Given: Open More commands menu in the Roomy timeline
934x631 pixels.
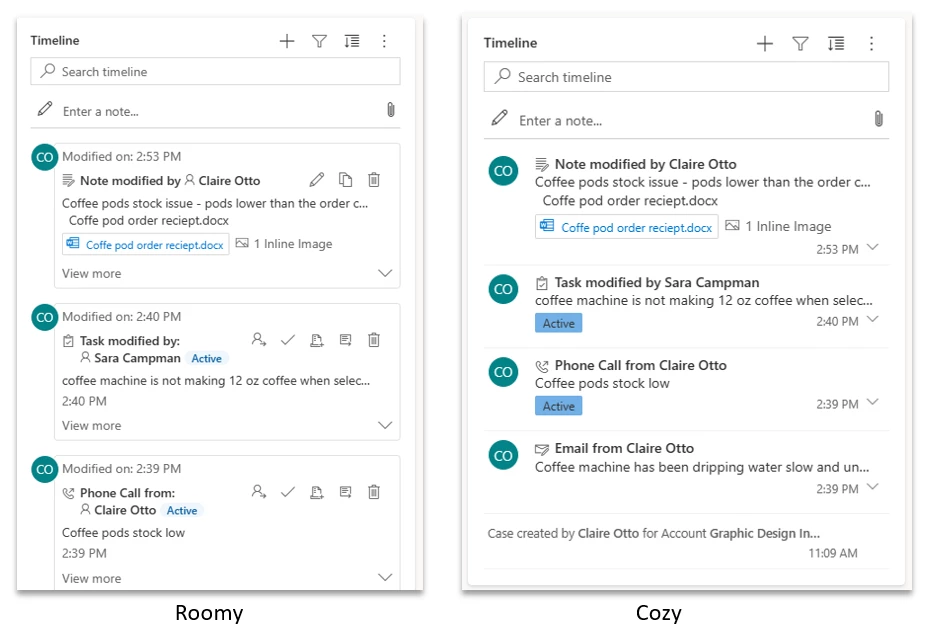Looking at the screenshot, I should tap(385, 41).
